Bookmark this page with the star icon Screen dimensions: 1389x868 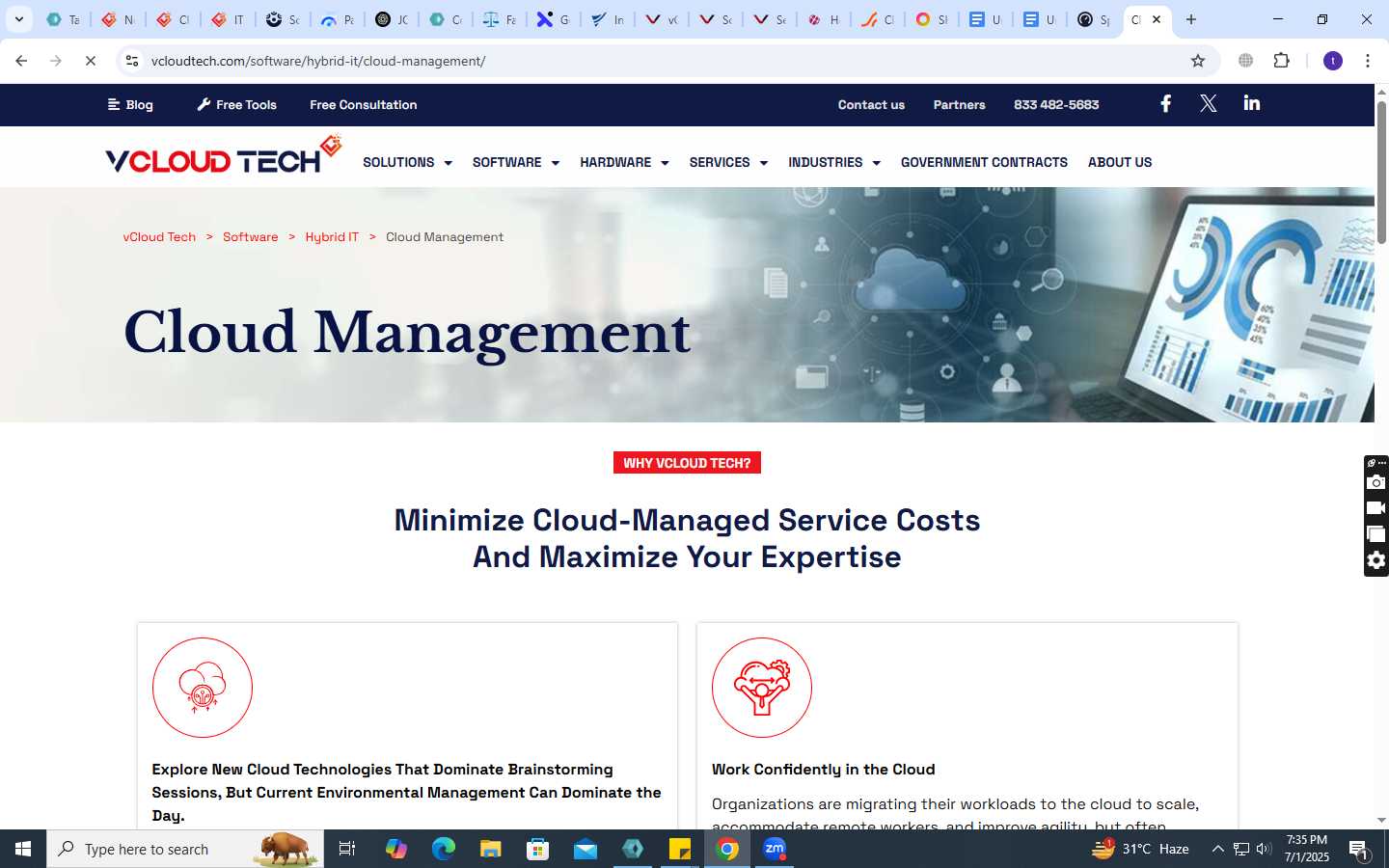coord(1198,61)
